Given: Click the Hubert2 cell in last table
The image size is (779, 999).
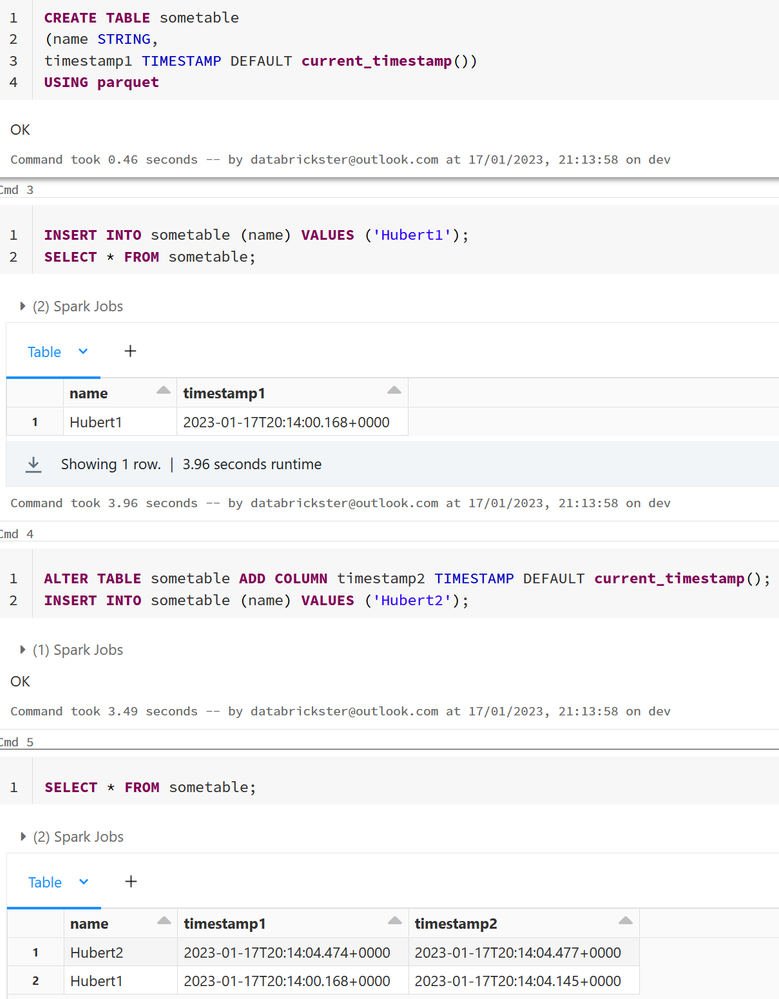Looking at the screenshot, I should pos(120,952).
